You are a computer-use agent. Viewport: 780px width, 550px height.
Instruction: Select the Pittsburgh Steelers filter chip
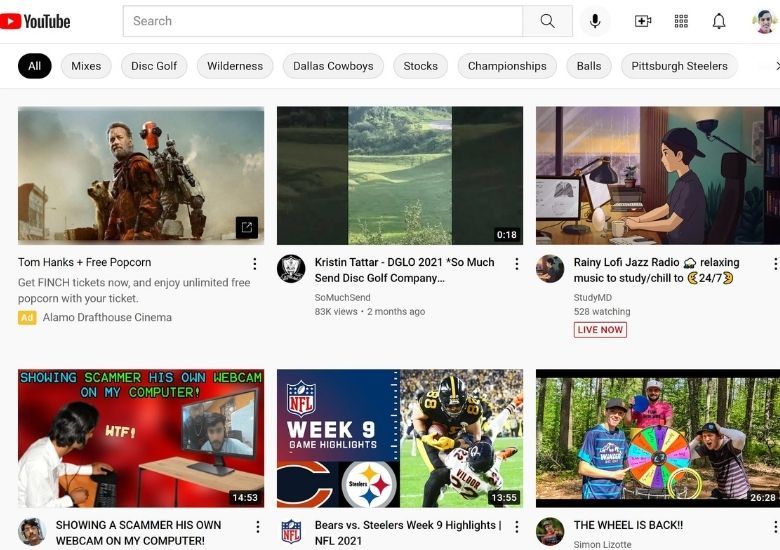point(679,66)
